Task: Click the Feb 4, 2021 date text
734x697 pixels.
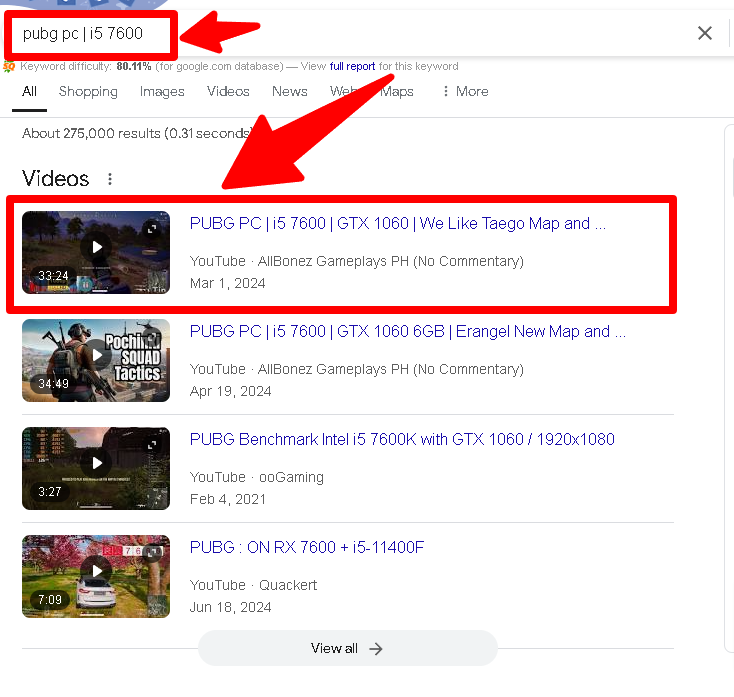Action: pyautogui.click(x=228, y=499)
